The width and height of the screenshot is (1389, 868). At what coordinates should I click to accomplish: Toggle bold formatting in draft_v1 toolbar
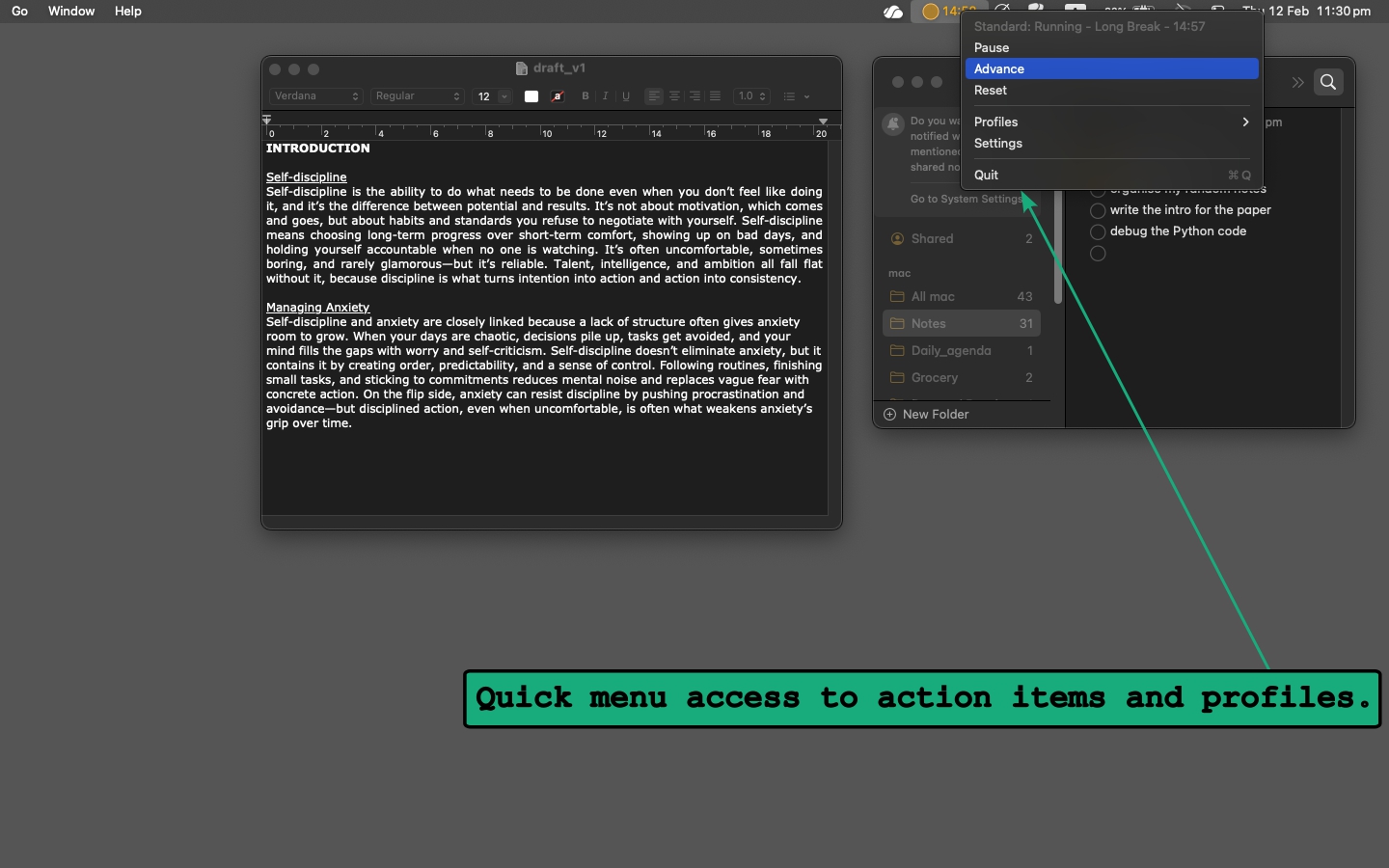[x=586, y=96]
